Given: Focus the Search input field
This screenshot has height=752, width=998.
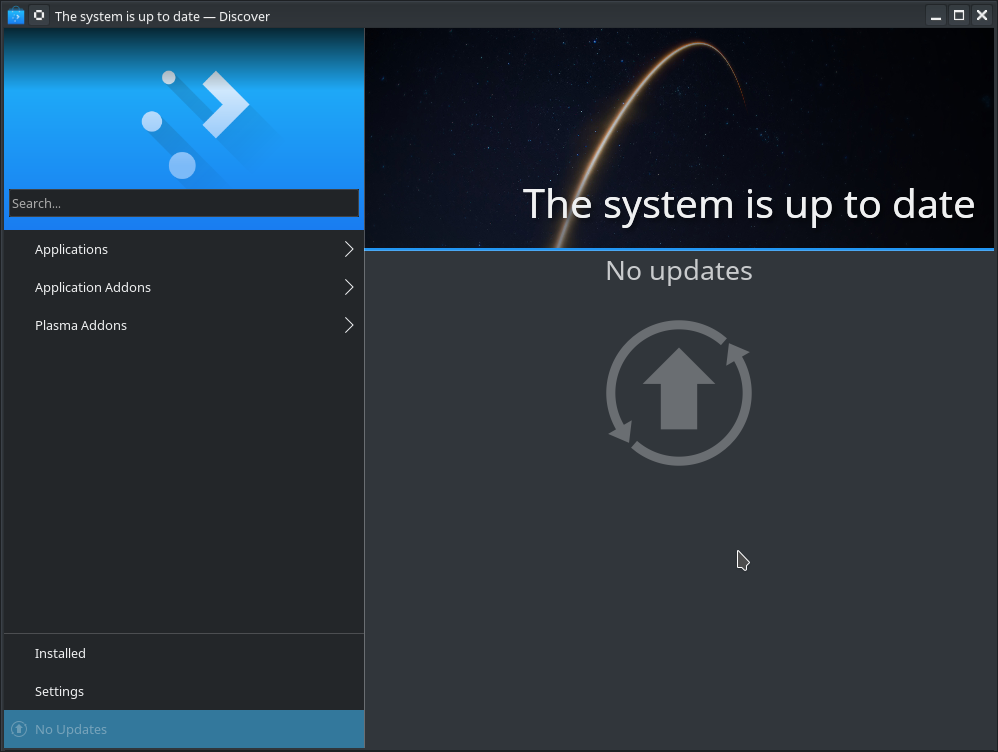Looking at the screenshot, I should [184, 203].
